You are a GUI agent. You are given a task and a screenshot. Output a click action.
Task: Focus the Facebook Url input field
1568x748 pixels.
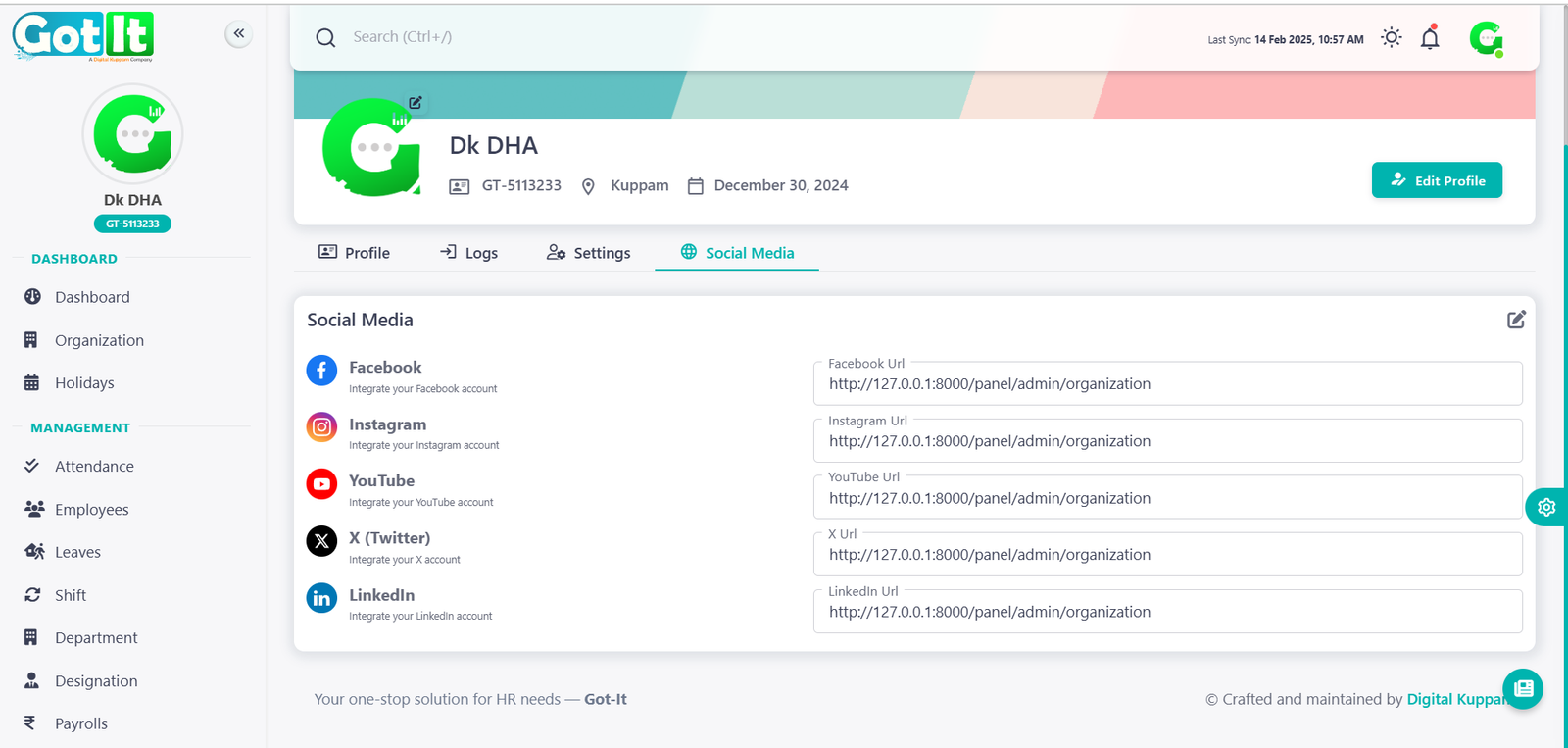pyautogui.click(x=1166, y=384)
